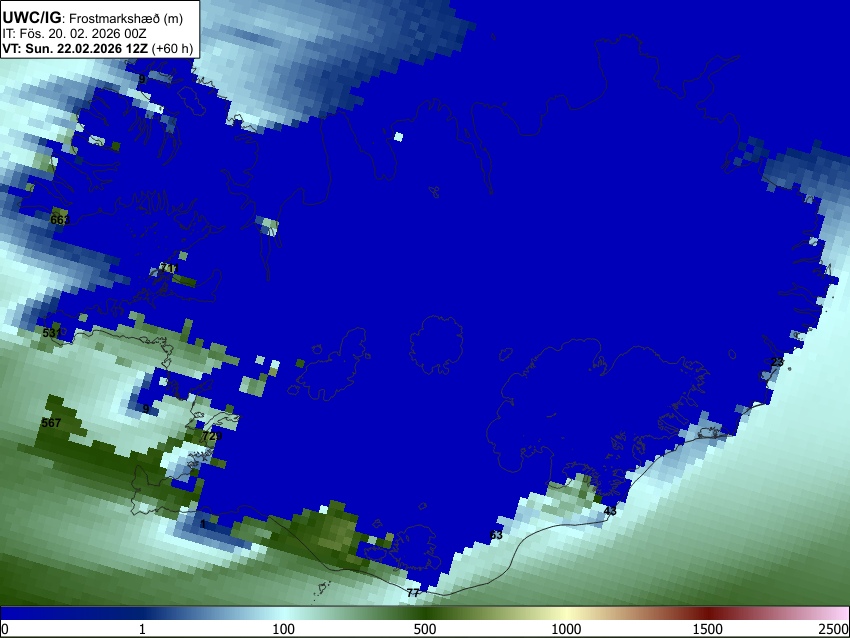Click the initial time line 'IT: Fös. 20. 02. 2026 00Z'
This screenshot has width=850, height=638.
pos(74,34)
